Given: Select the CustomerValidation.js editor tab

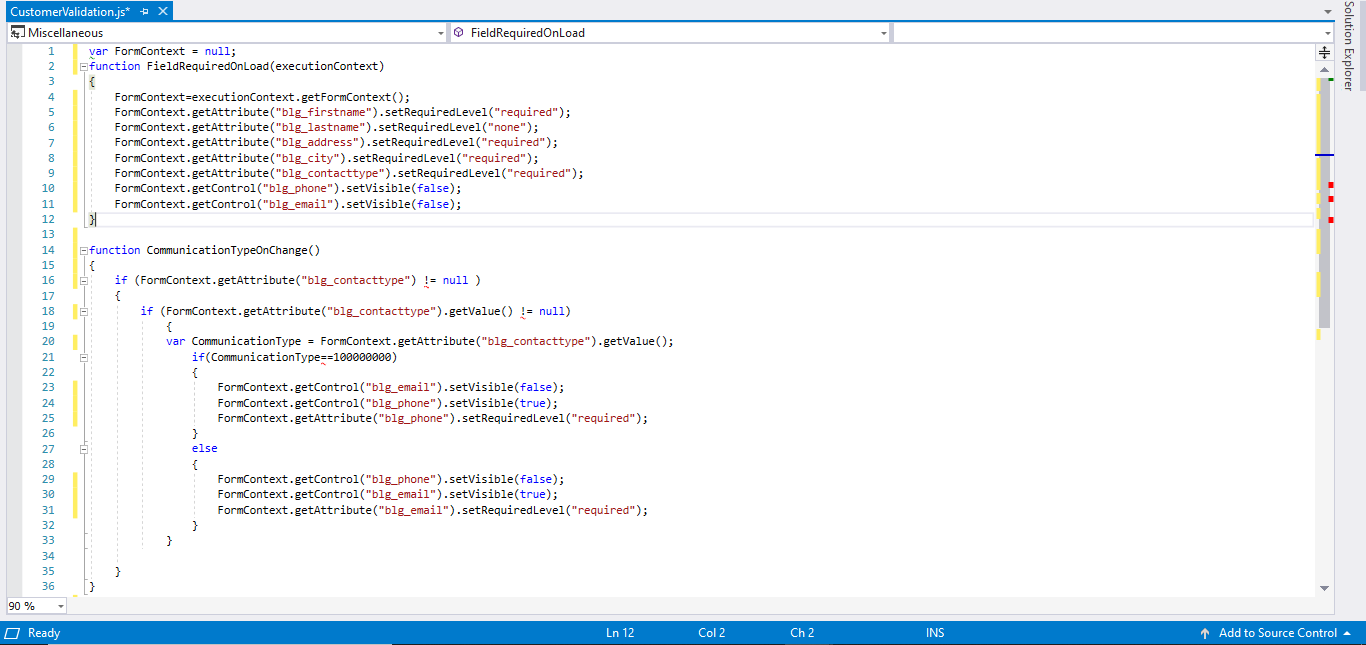Looking at the screenshot, I should tap(60, 12).
